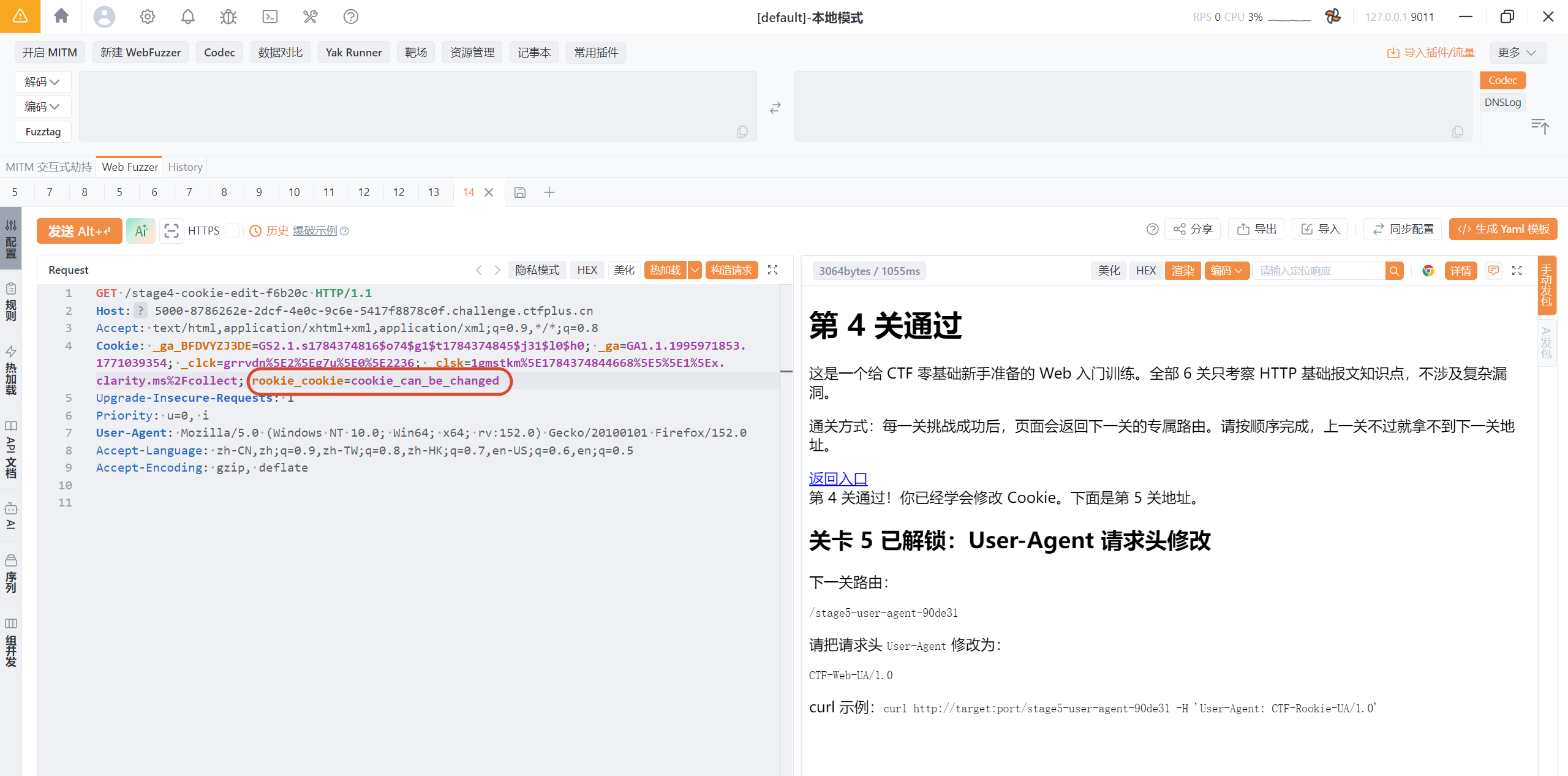Open the API文档 sidebar panel
This screenshot has width=1568, height=776.
11,449
